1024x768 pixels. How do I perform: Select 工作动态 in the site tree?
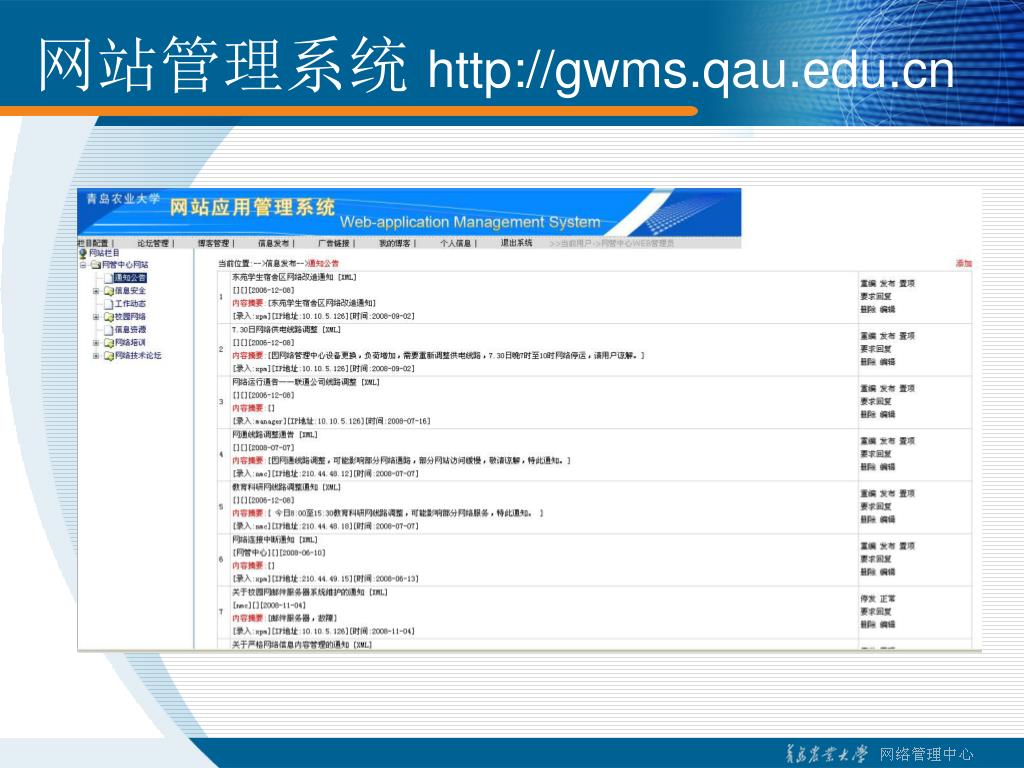click(x=130, y=304)
